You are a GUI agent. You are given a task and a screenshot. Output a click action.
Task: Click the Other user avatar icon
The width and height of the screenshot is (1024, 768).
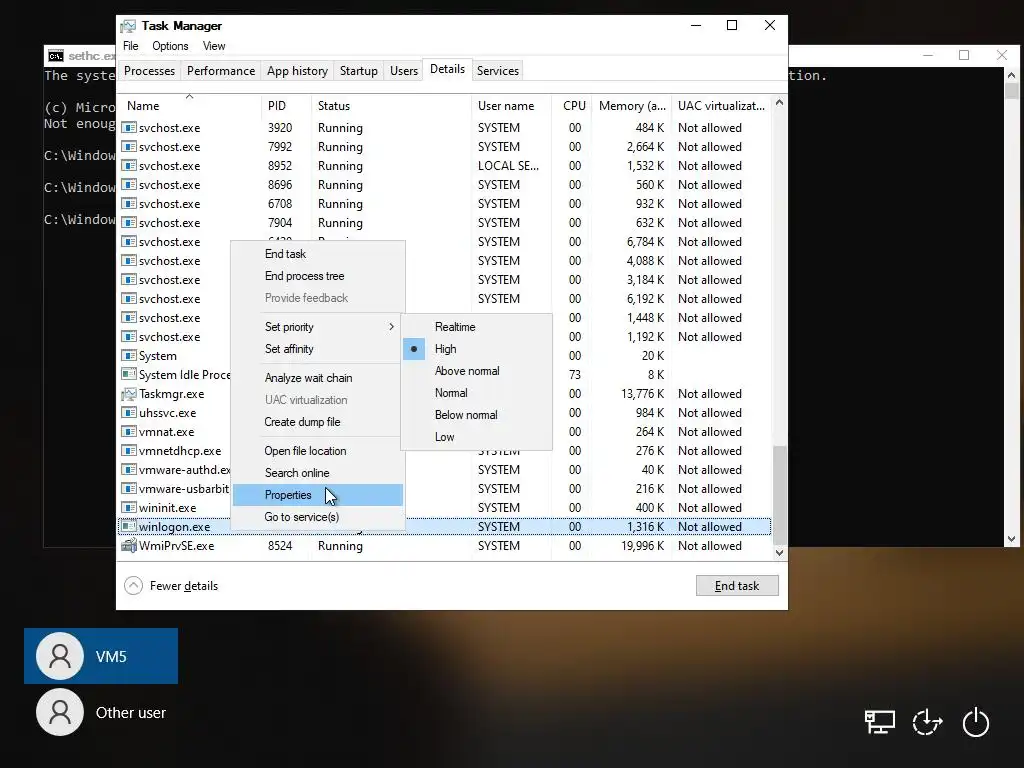pos(60,712)
